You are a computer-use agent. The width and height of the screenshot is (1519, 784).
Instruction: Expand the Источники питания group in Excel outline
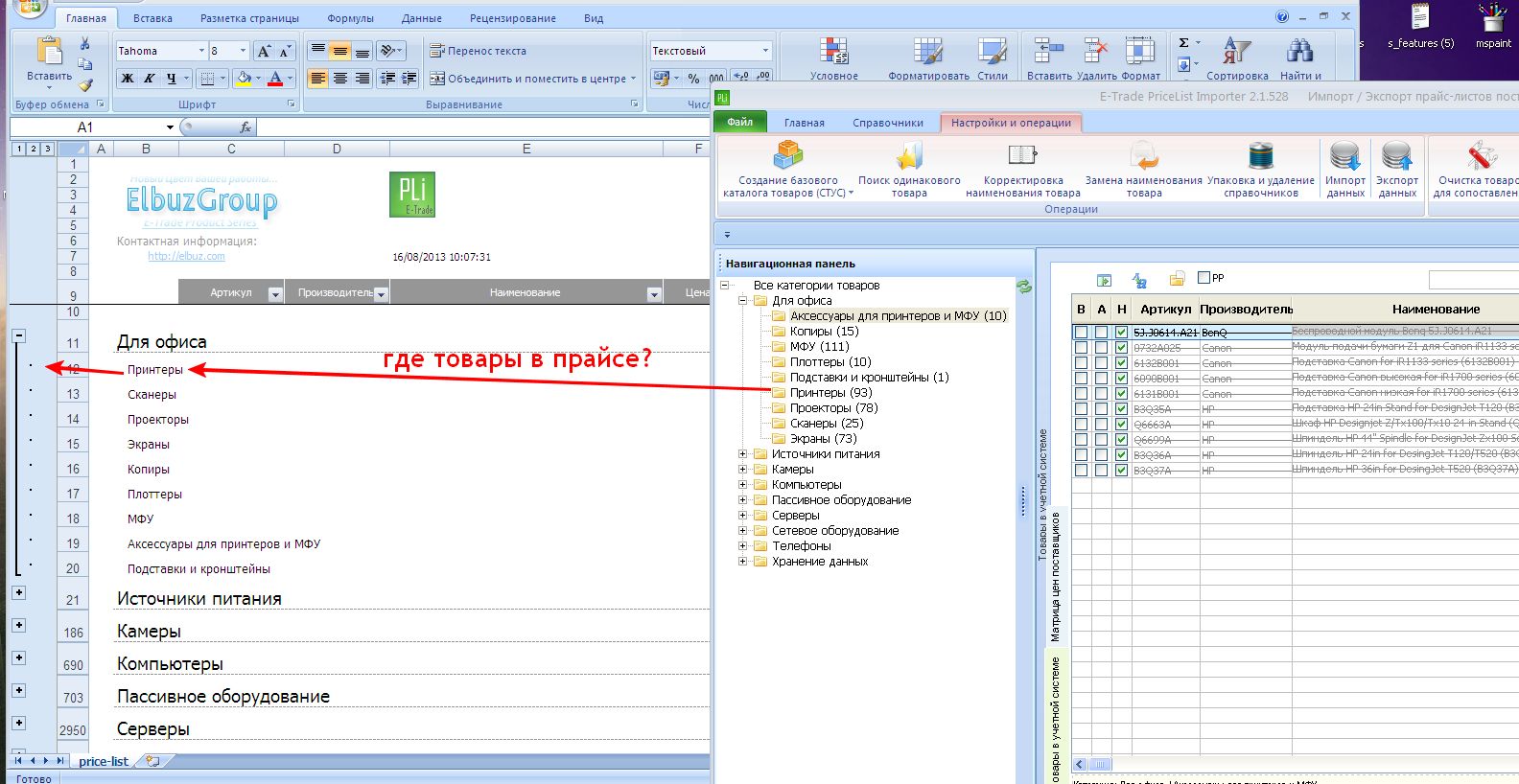(18, 593)
